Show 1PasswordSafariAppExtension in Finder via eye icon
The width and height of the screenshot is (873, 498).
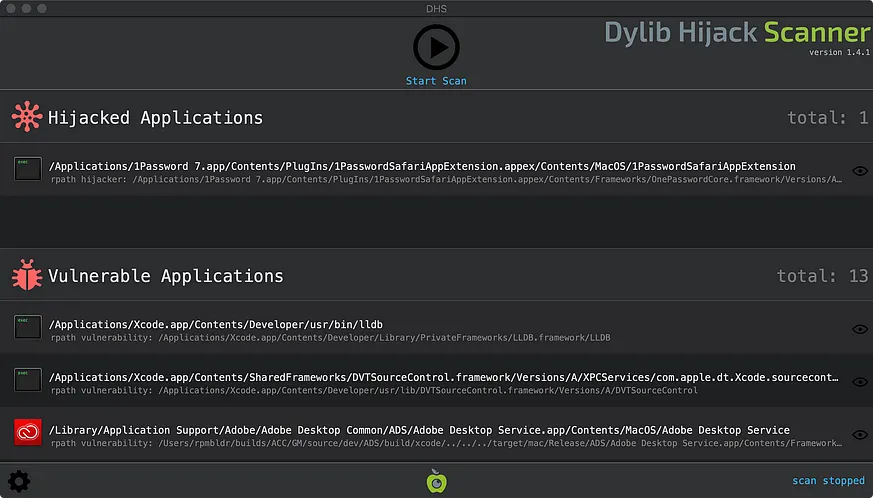point(860,171)
